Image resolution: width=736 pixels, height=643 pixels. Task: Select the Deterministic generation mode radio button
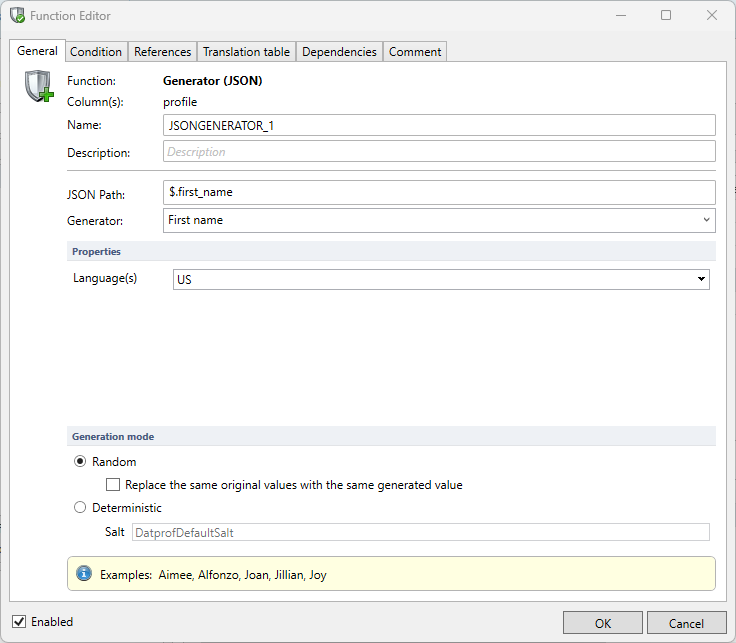[x=80, y=507]
